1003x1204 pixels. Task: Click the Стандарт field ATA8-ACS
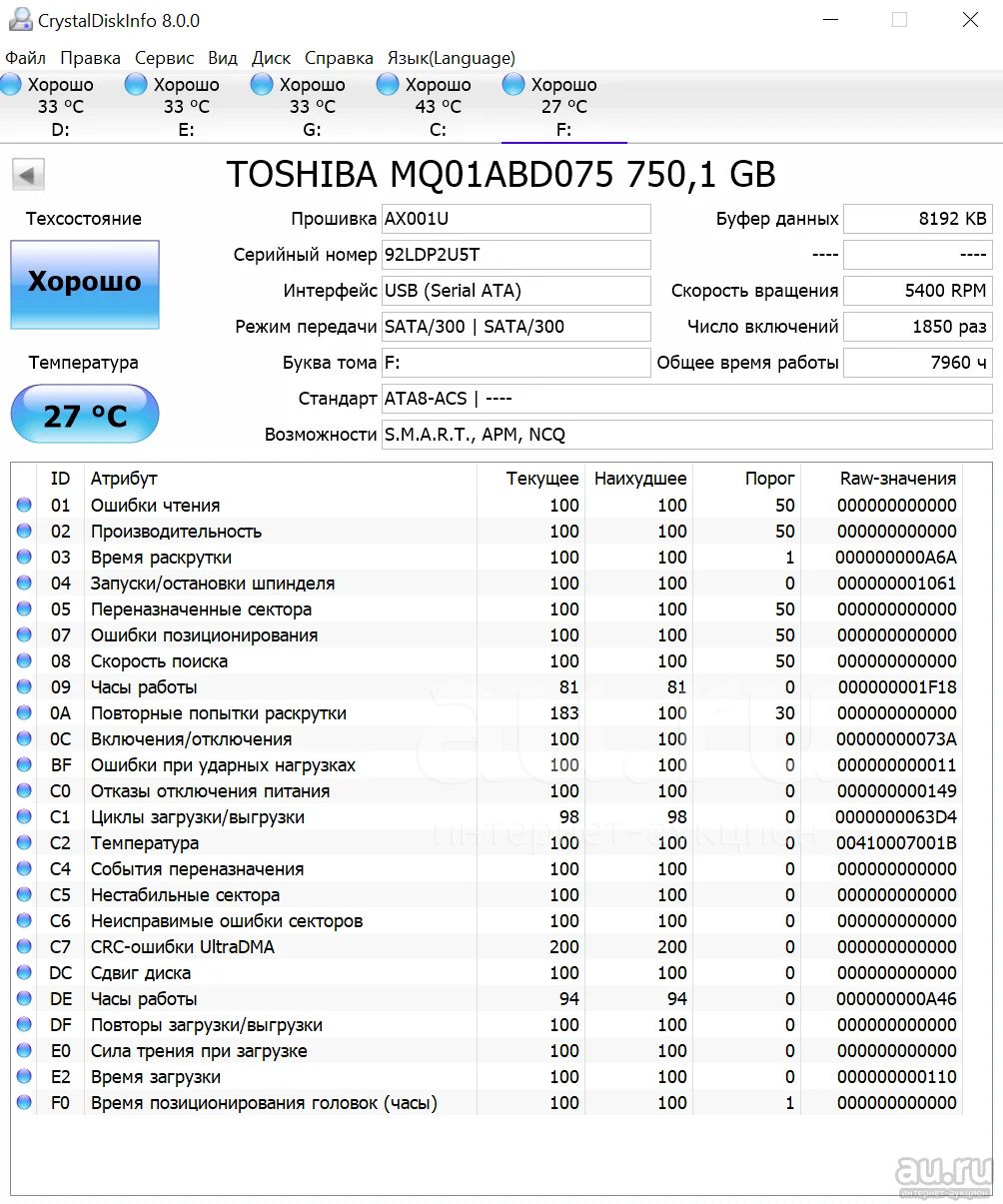pyautogui.click(x=687, y=399)
